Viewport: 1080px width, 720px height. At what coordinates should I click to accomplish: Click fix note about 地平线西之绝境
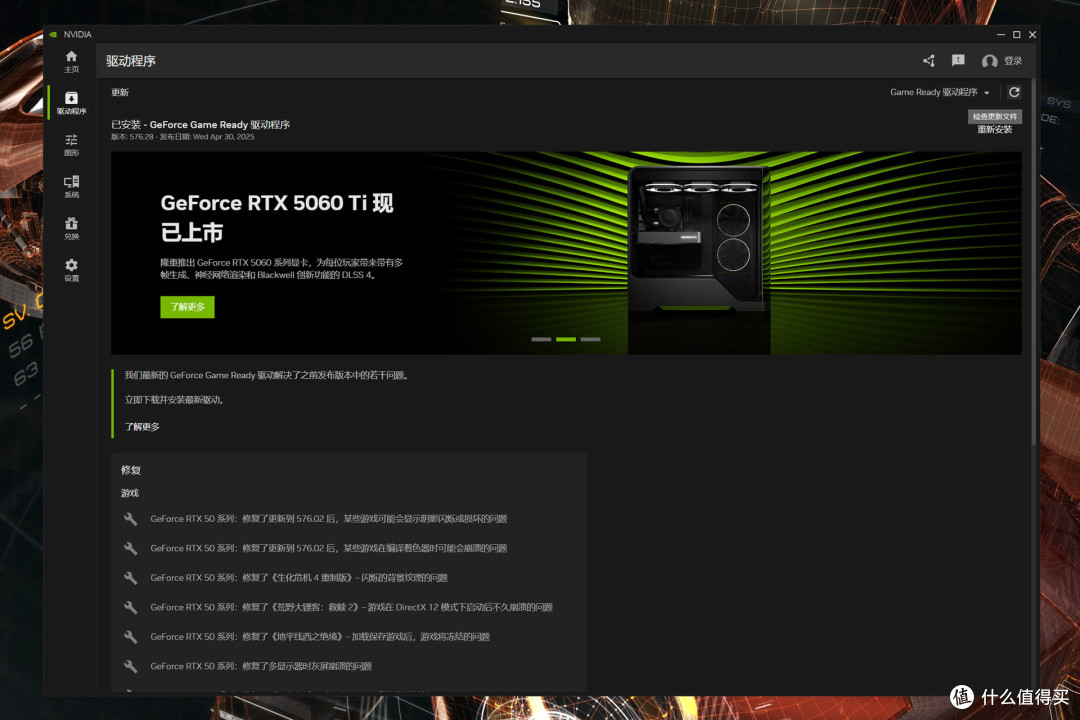[320, 637]
